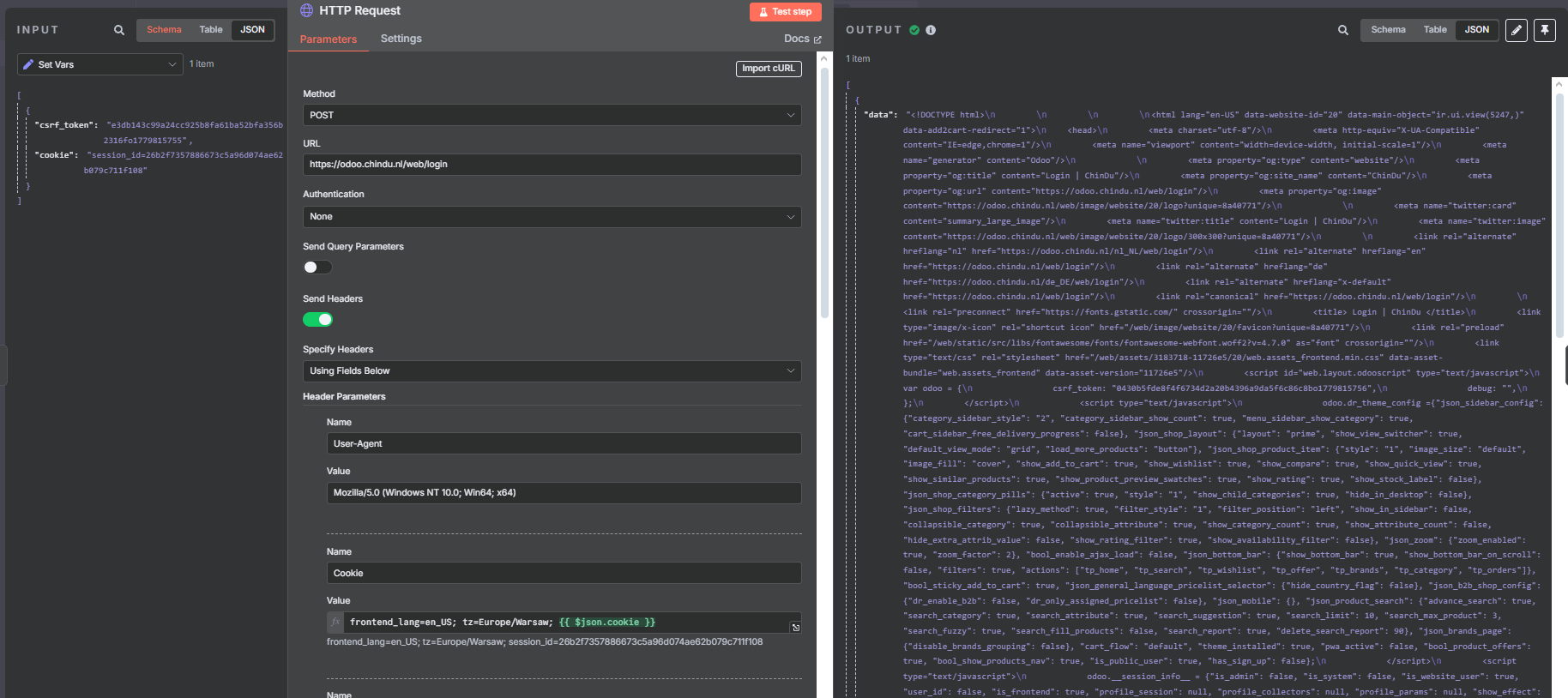
Task: Expand the Authentication dropdown
Action: pyautogui.click(x=552, y=217)
